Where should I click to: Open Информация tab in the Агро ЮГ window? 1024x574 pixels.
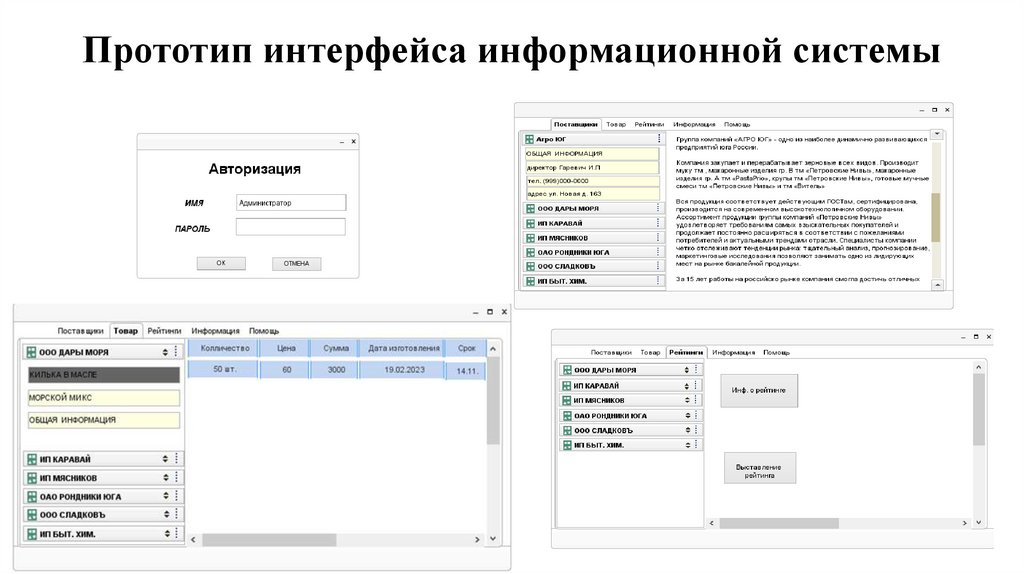pyautogui.click(x=694, y=124)
